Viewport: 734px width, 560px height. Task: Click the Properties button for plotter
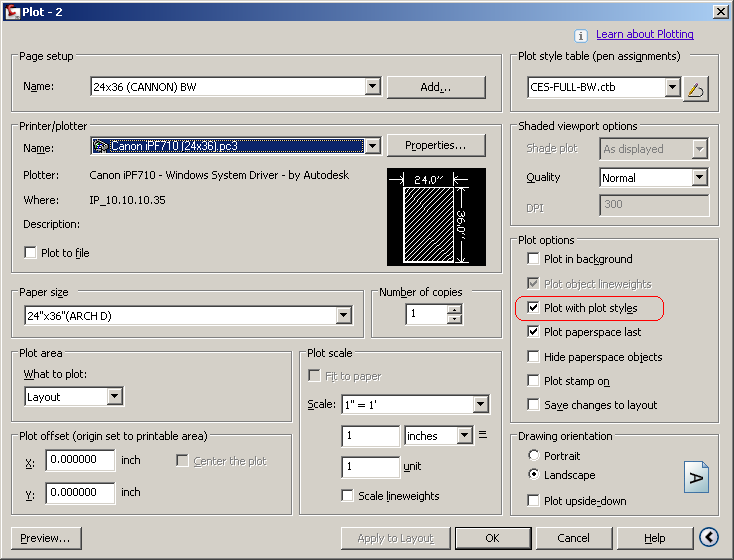click(x=436, y=146)
